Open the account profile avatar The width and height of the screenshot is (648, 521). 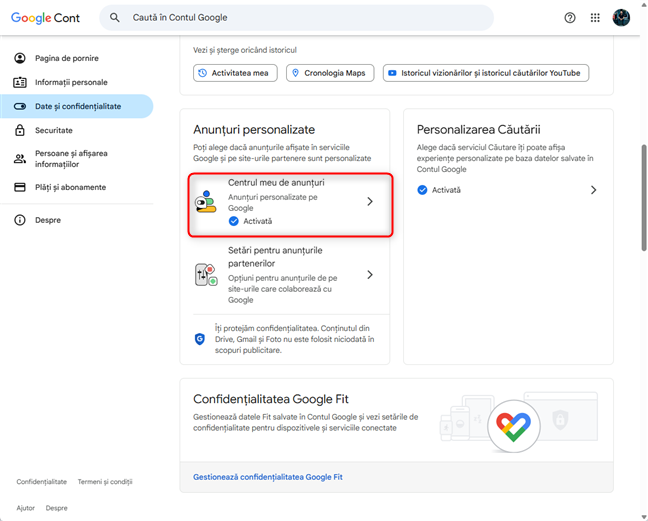[621, 17]
